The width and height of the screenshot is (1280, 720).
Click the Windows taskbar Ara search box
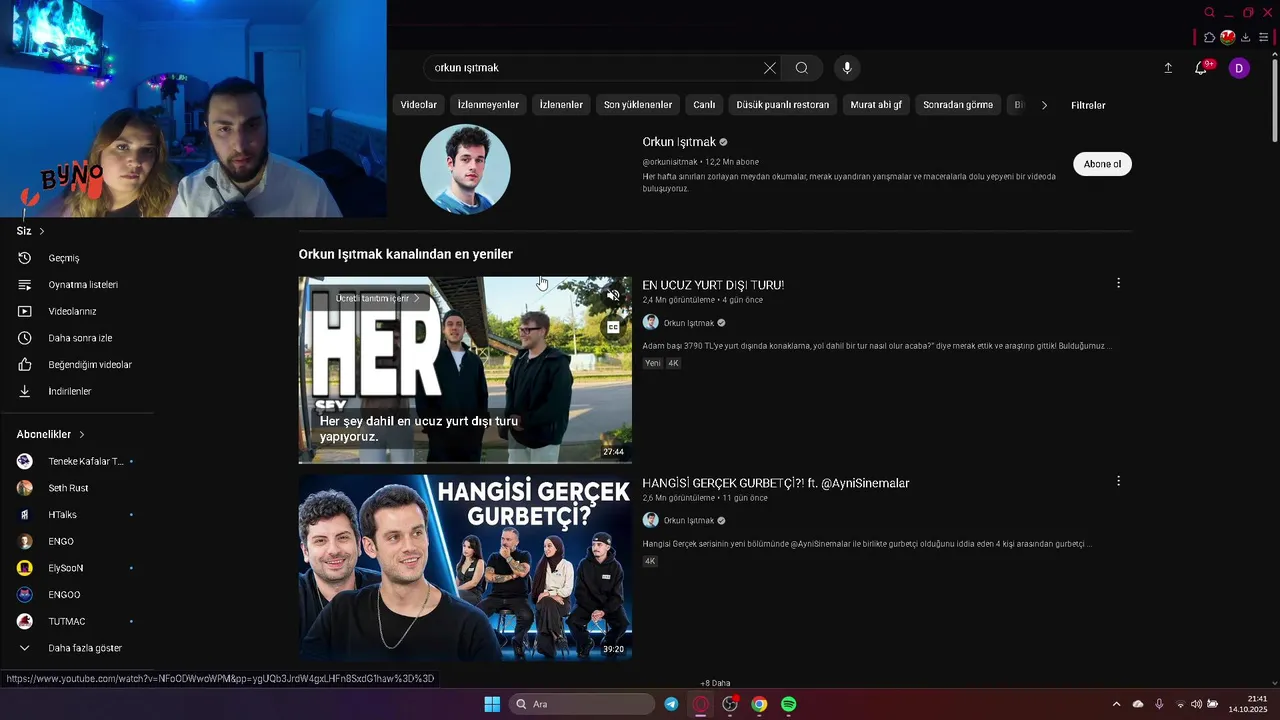[583, 704]
